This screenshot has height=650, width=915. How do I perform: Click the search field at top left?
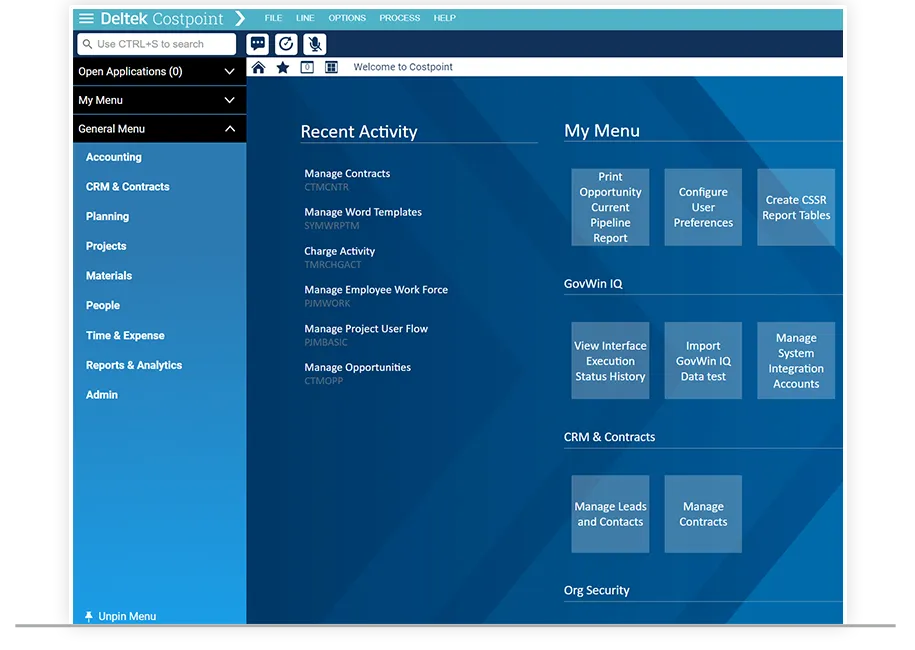tap(156, 44)
